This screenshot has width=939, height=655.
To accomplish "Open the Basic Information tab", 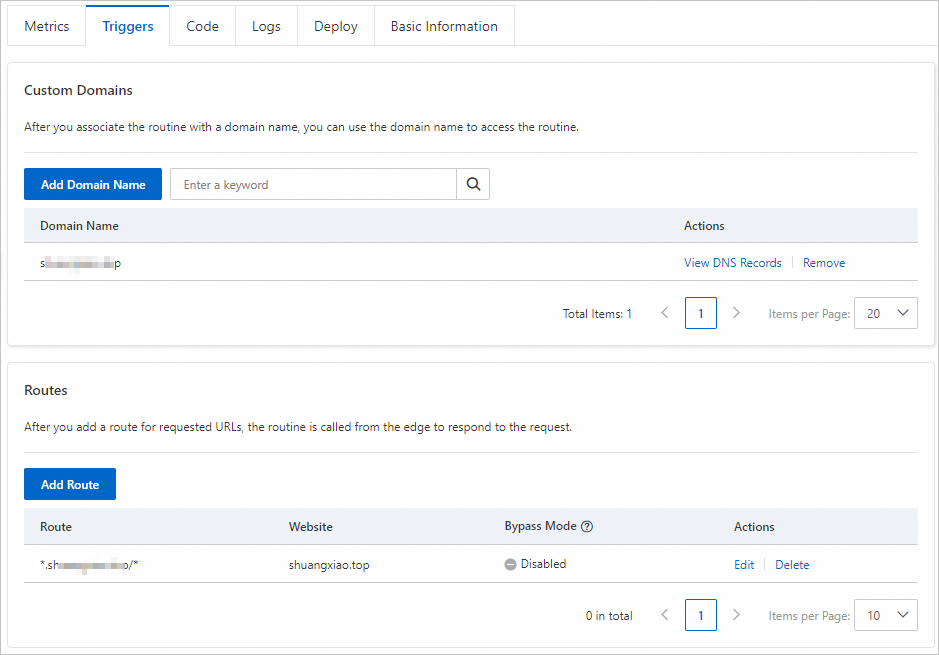I will 444,26.
